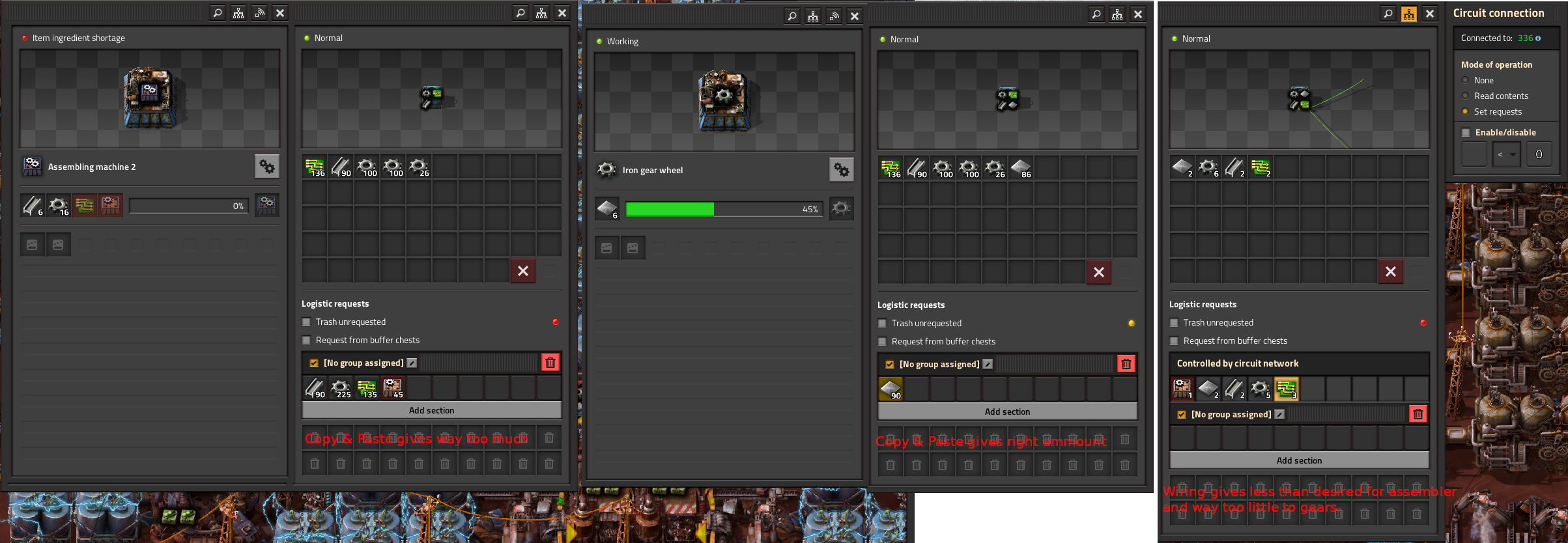Viewport: 1568px width, 543px height.
Task: Edit group pencil in third chest
Action: (x=1280, y=415)
